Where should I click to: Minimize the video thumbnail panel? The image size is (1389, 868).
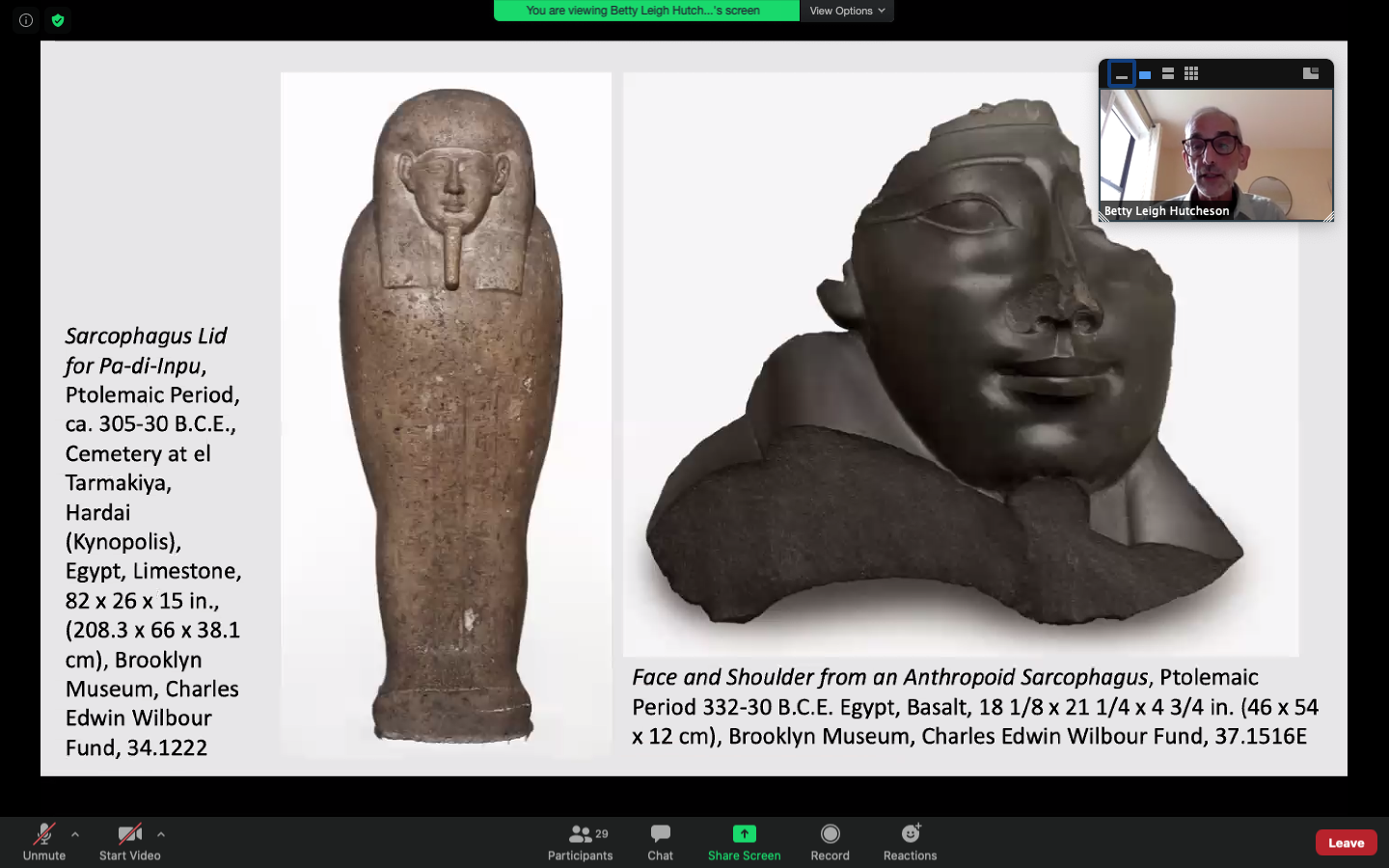click(x=1121, y=73)
